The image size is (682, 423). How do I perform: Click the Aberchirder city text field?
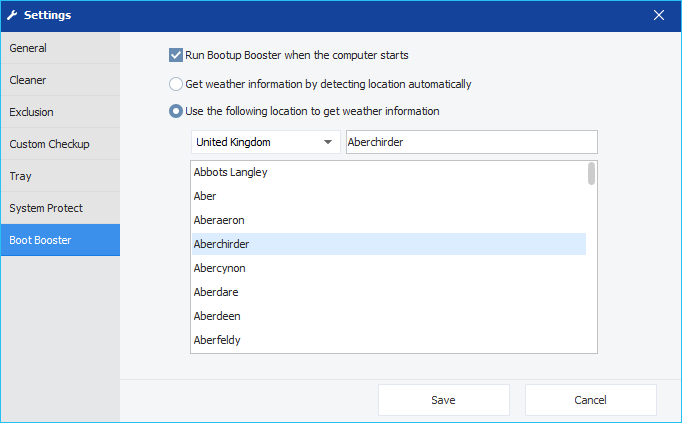472,142
